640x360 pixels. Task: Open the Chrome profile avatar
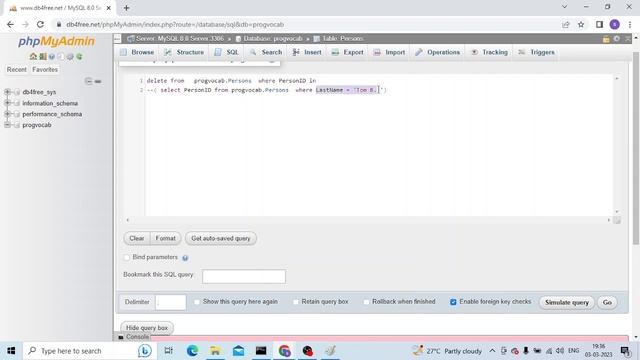pyautogui.click(x=615, y=24)
